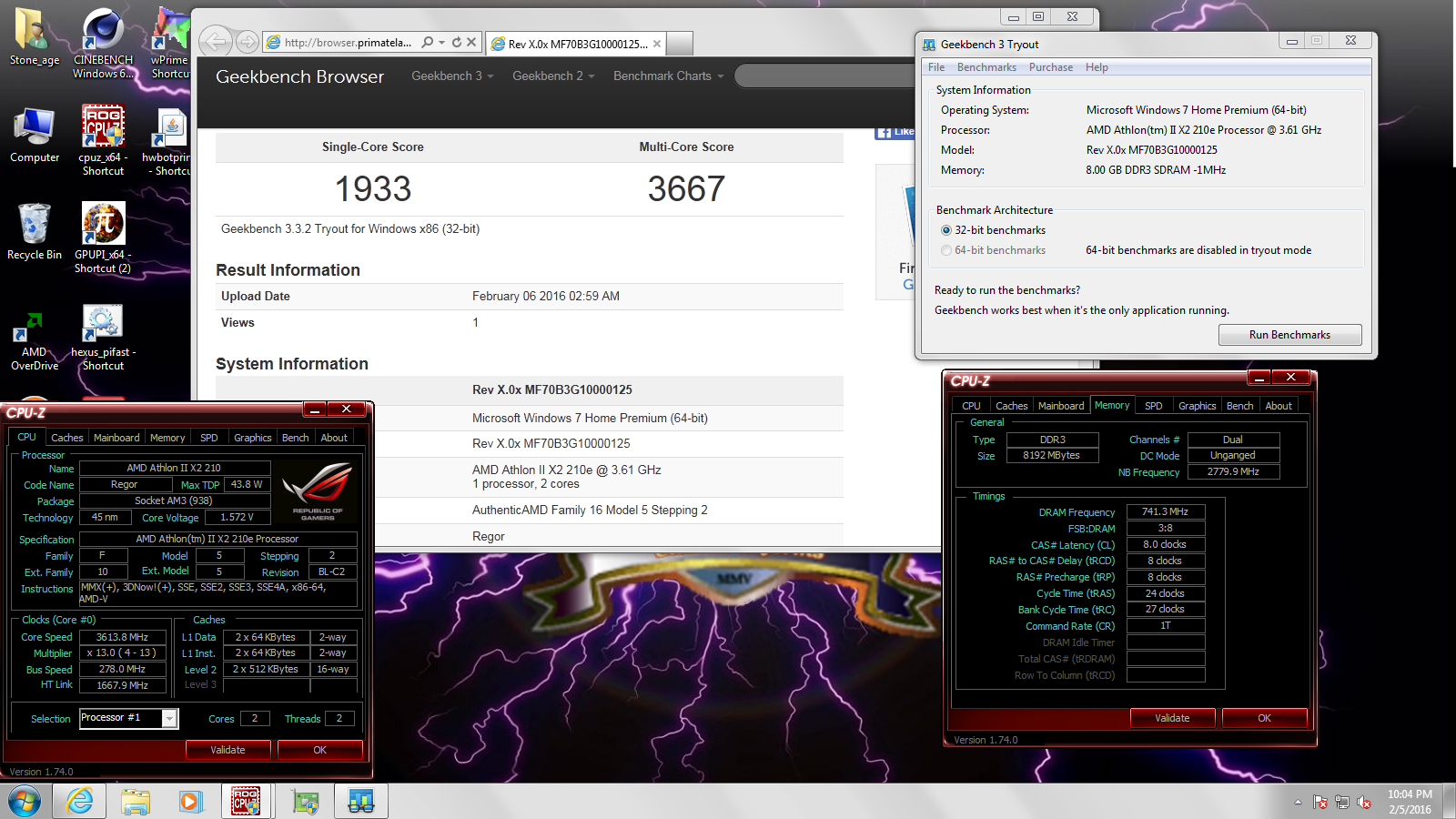This screenshot has width=1456, height=819.
Task: Open Windows Explorer from taskbar
Action: (x=136, y=802)
